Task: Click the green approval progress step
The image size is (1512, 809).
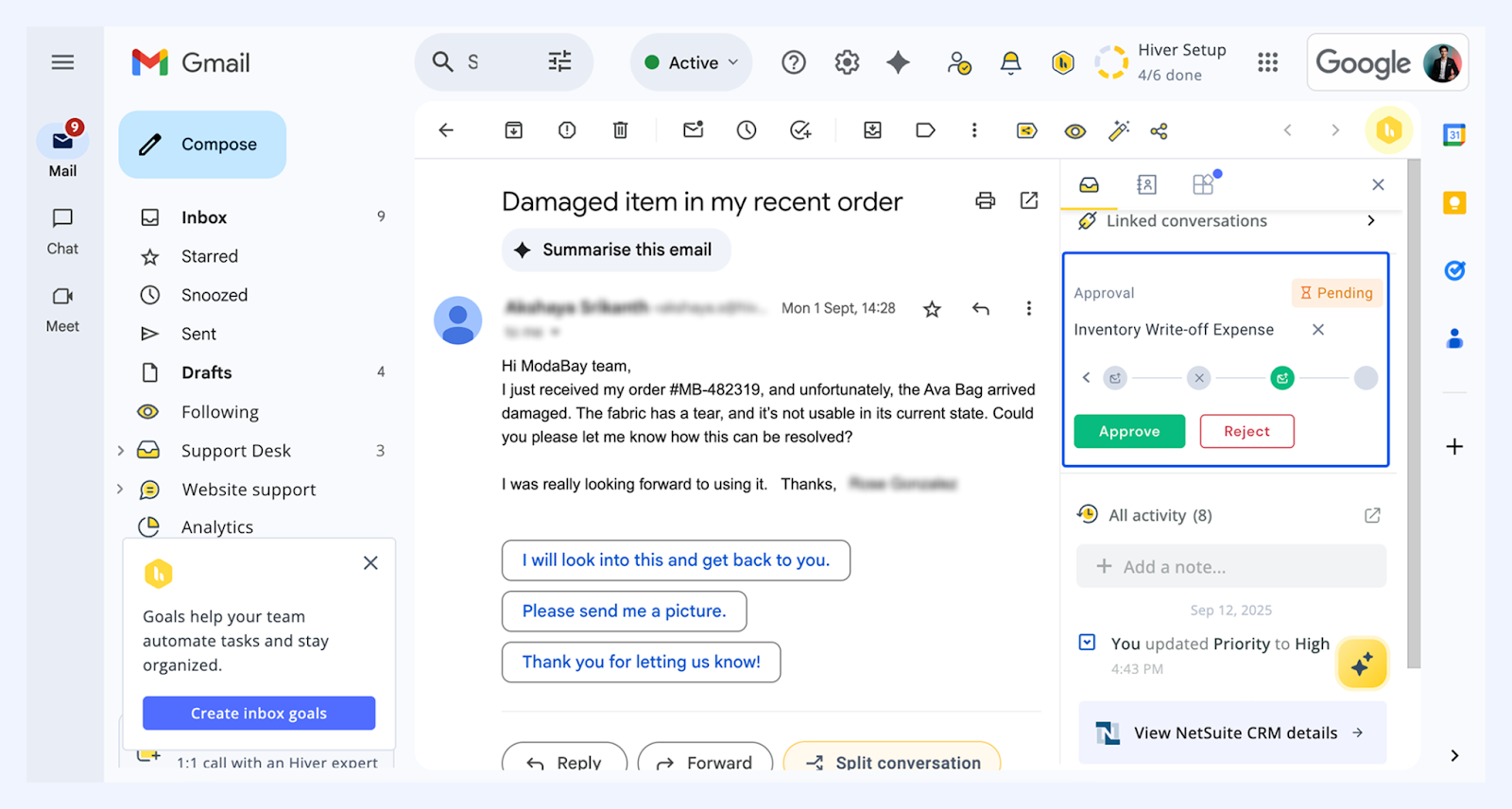Action: tap(1282, 378)
